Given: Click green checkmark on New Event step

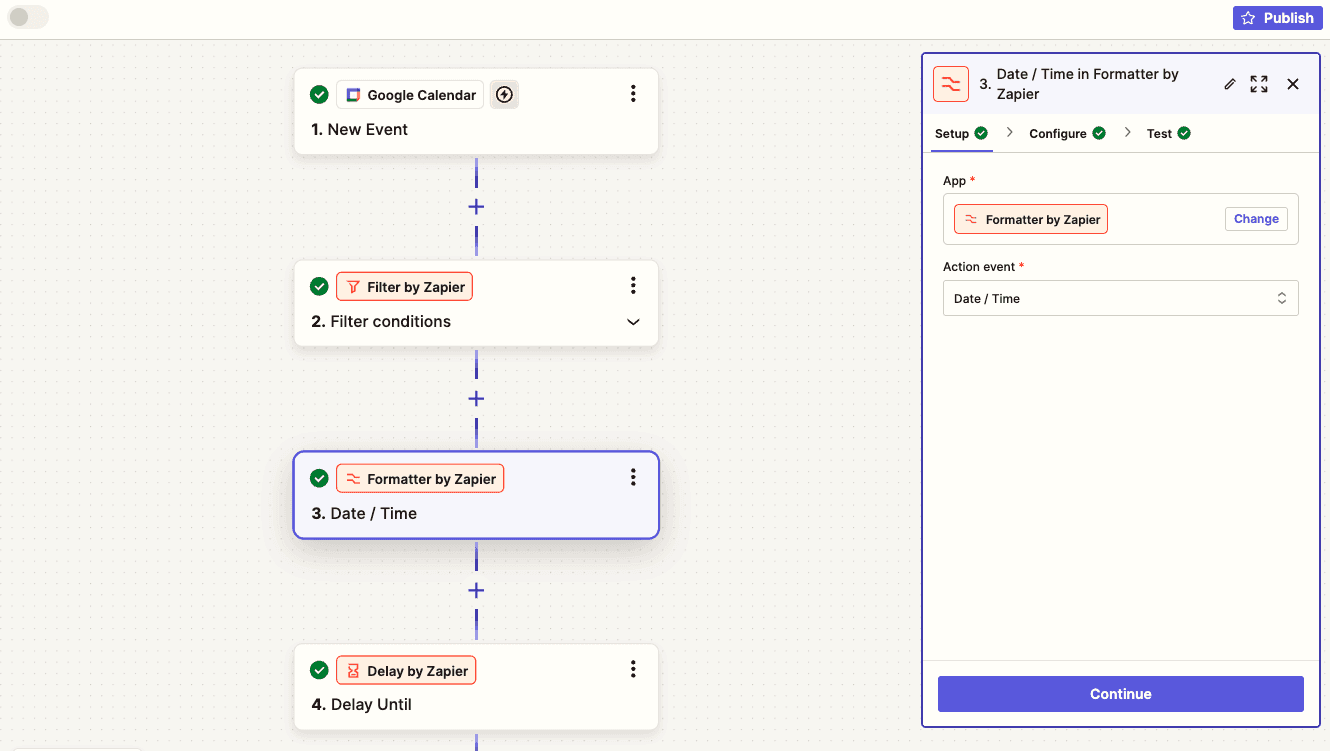Looking at the screenshot, I should [x=319, y=95].
